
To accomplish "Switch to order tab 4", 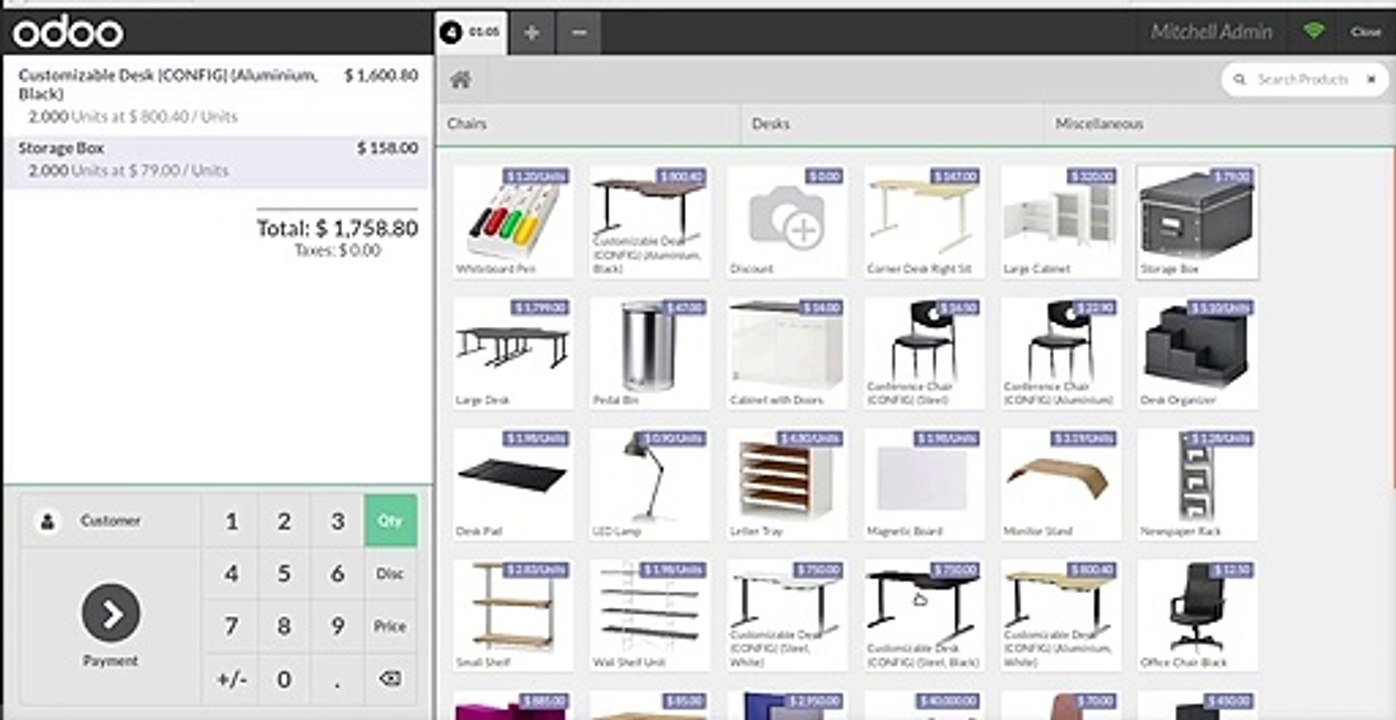I will (471, 33).
